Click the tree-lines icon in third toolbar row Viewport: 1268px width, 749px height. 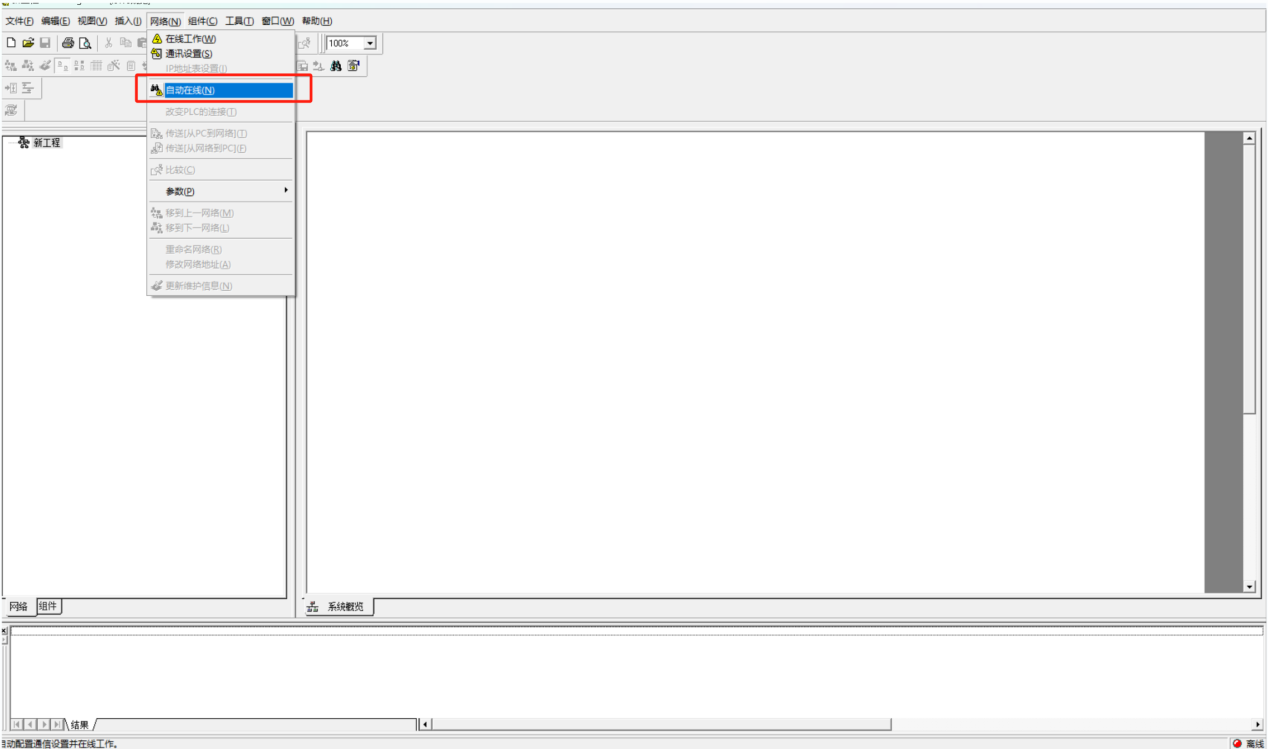point(28,88)
